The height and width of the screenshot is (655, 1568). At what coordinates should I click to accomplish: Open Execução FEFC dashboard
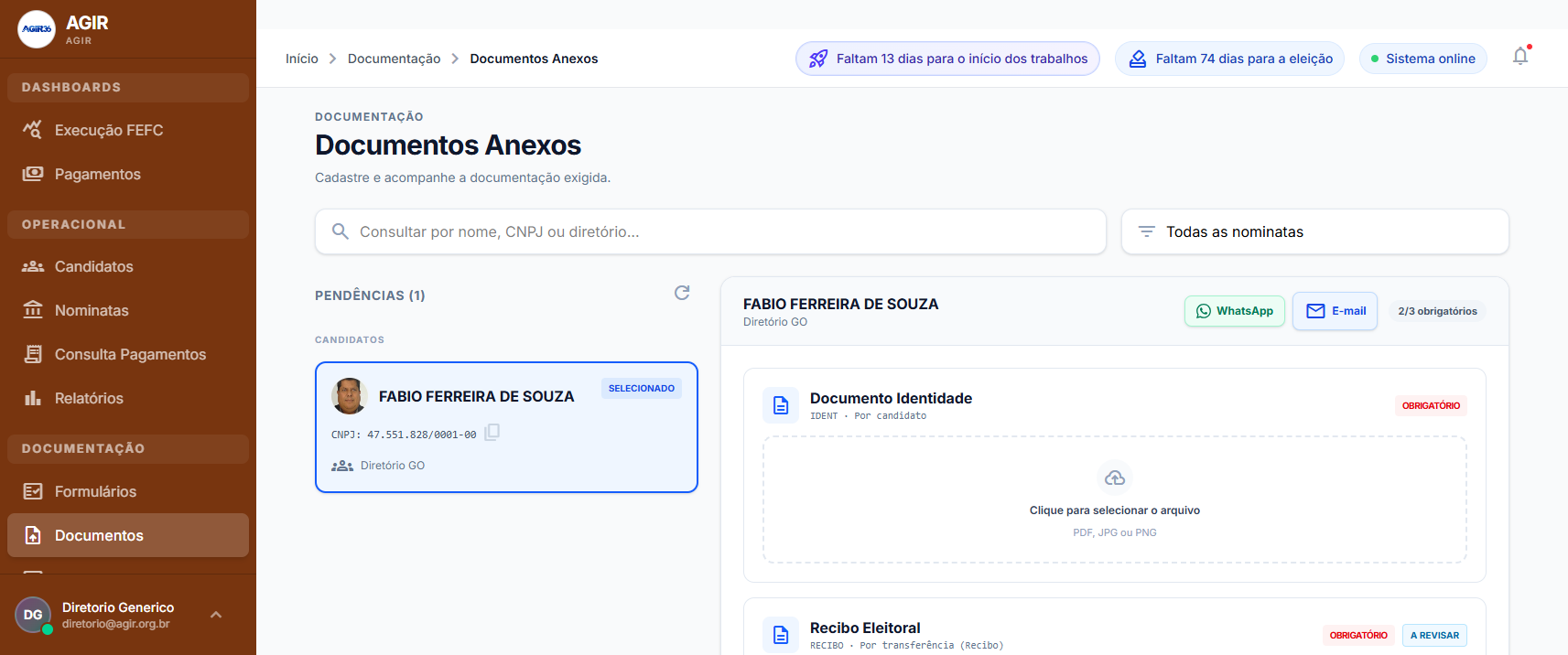pyautogui.click(x=128, y=130)
